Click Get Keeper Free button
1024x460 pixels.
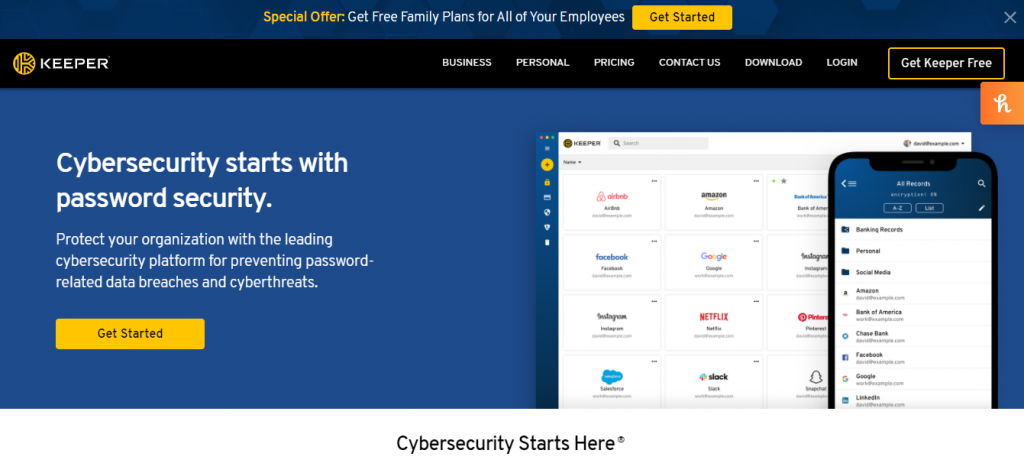click(x=946, y=63)
